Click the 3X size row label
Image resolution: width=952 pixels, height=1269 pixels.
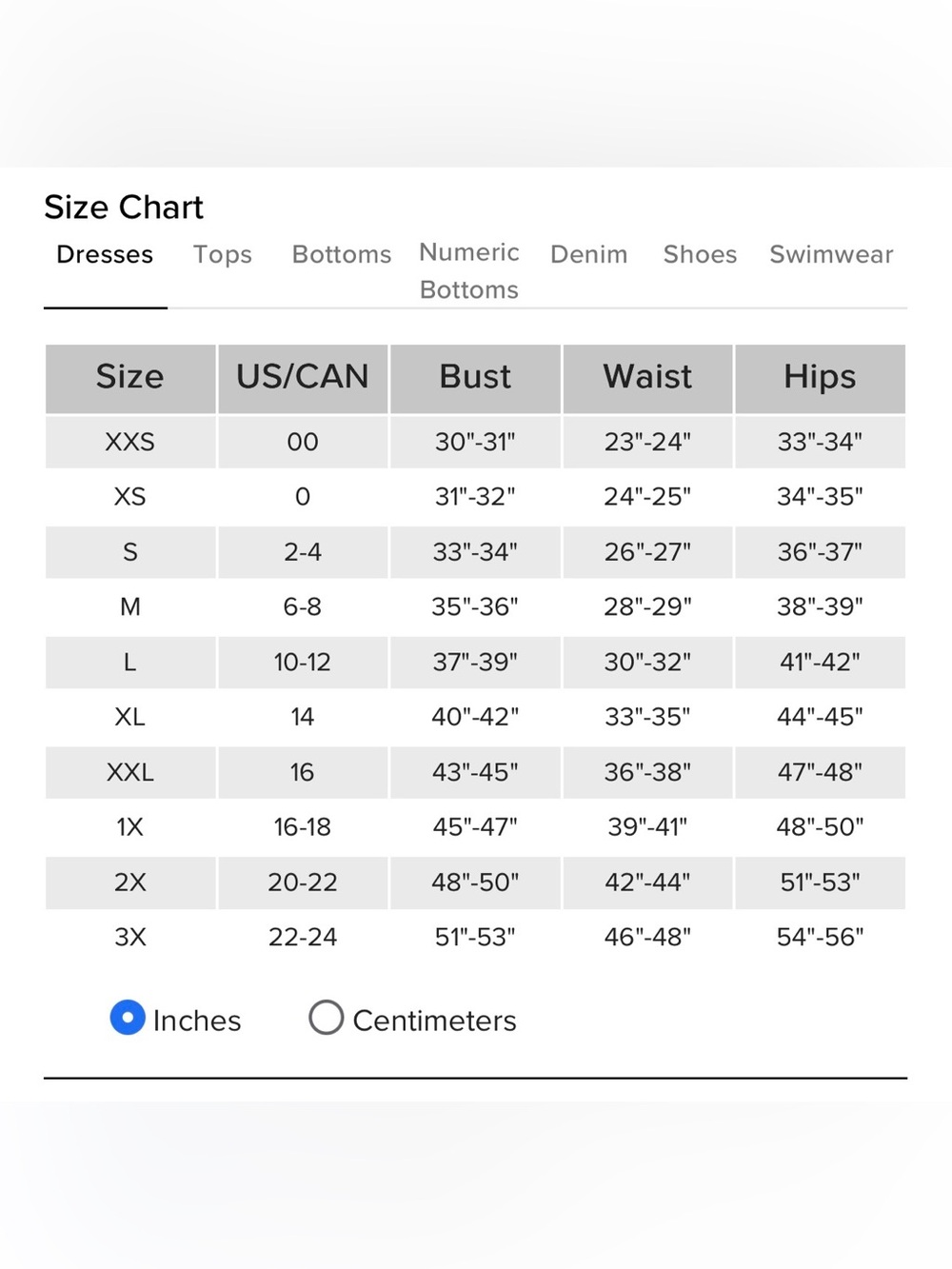tap(130, 937)
